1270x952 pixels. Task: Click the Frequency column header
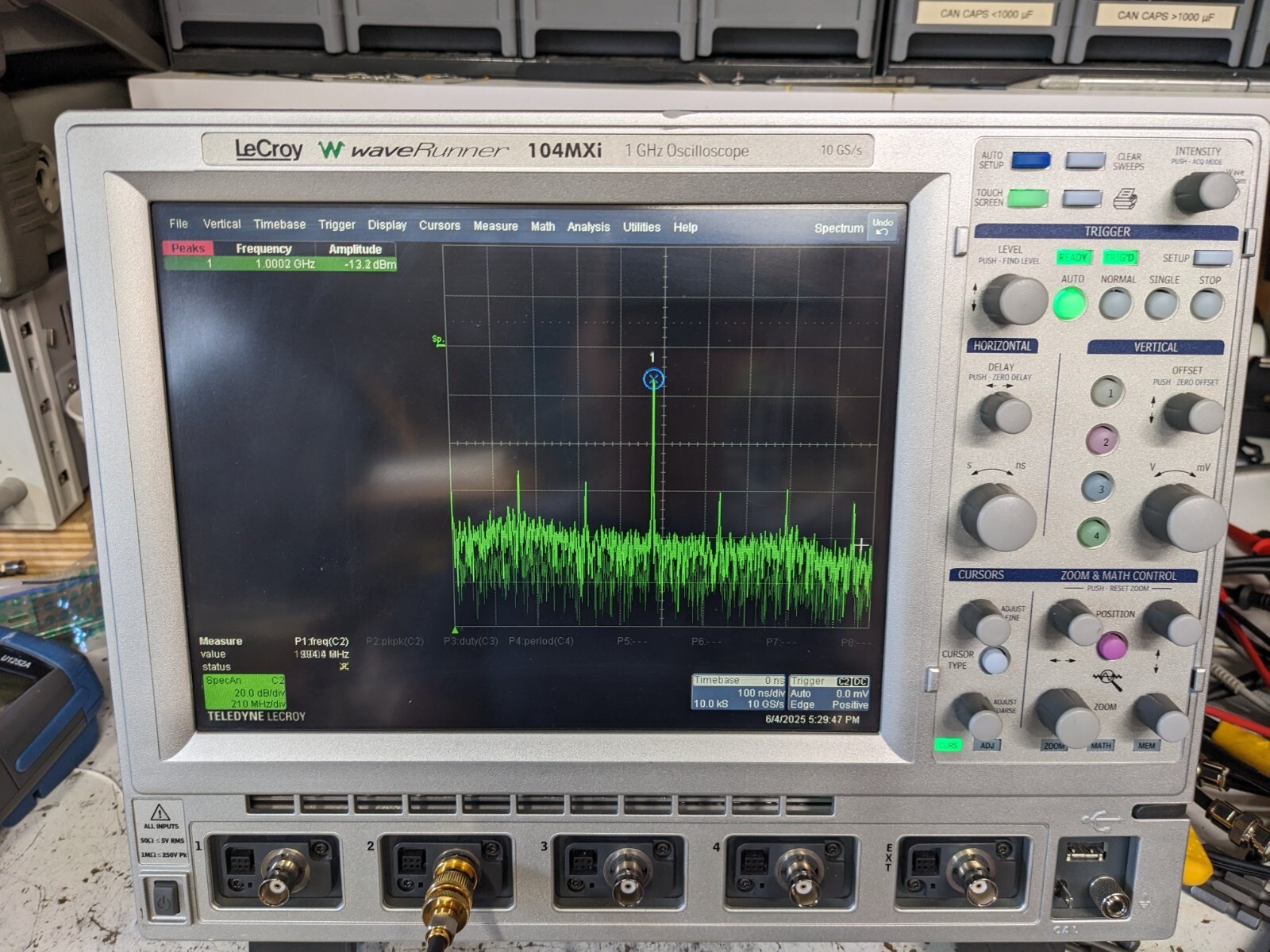264,249
